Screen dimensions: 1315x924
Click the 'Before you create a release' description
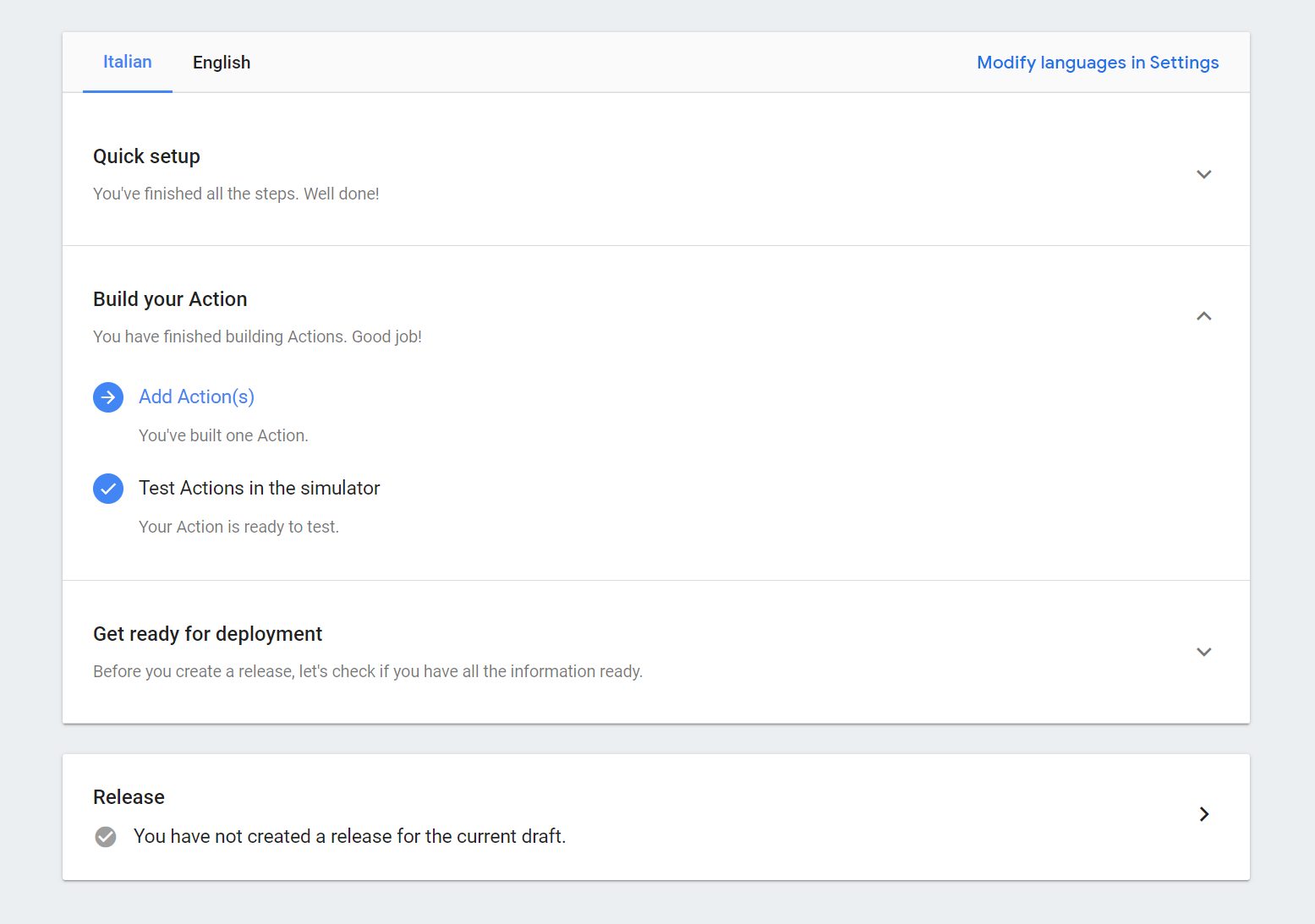pos(367,672)
